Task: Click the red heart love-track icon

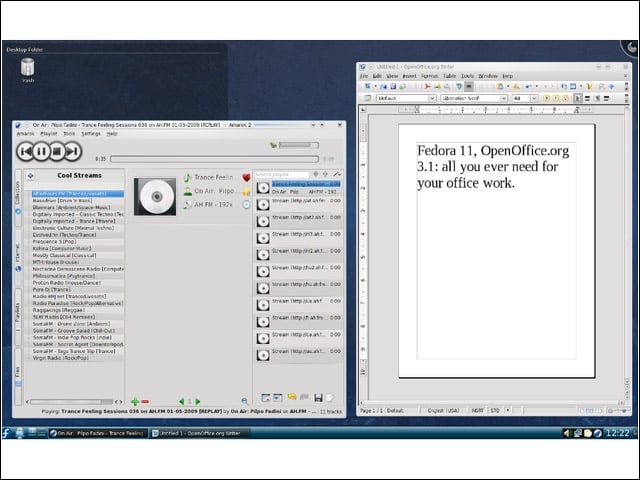Action: pyautogui.click(x=246, y=178)
